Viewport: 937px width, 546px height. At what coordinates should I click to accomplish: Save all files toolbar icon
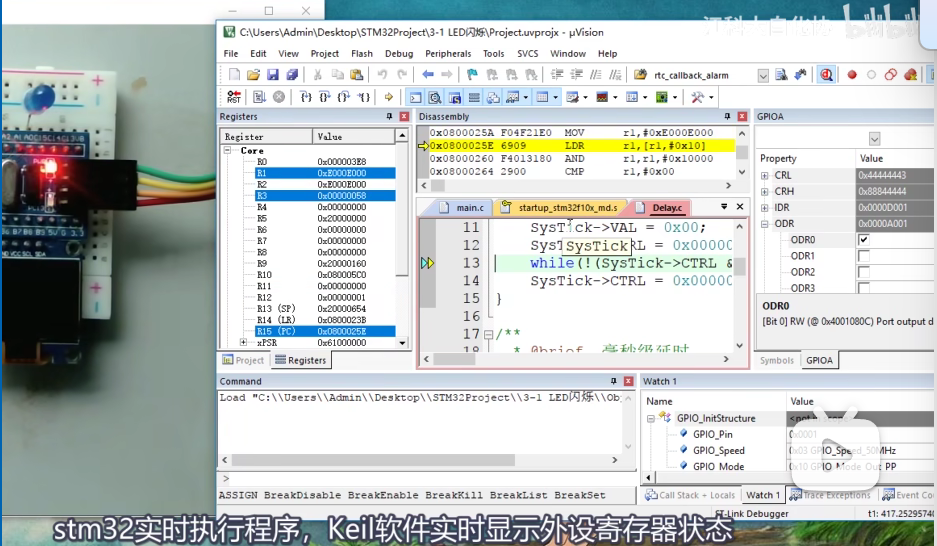(x=292, y=75)
